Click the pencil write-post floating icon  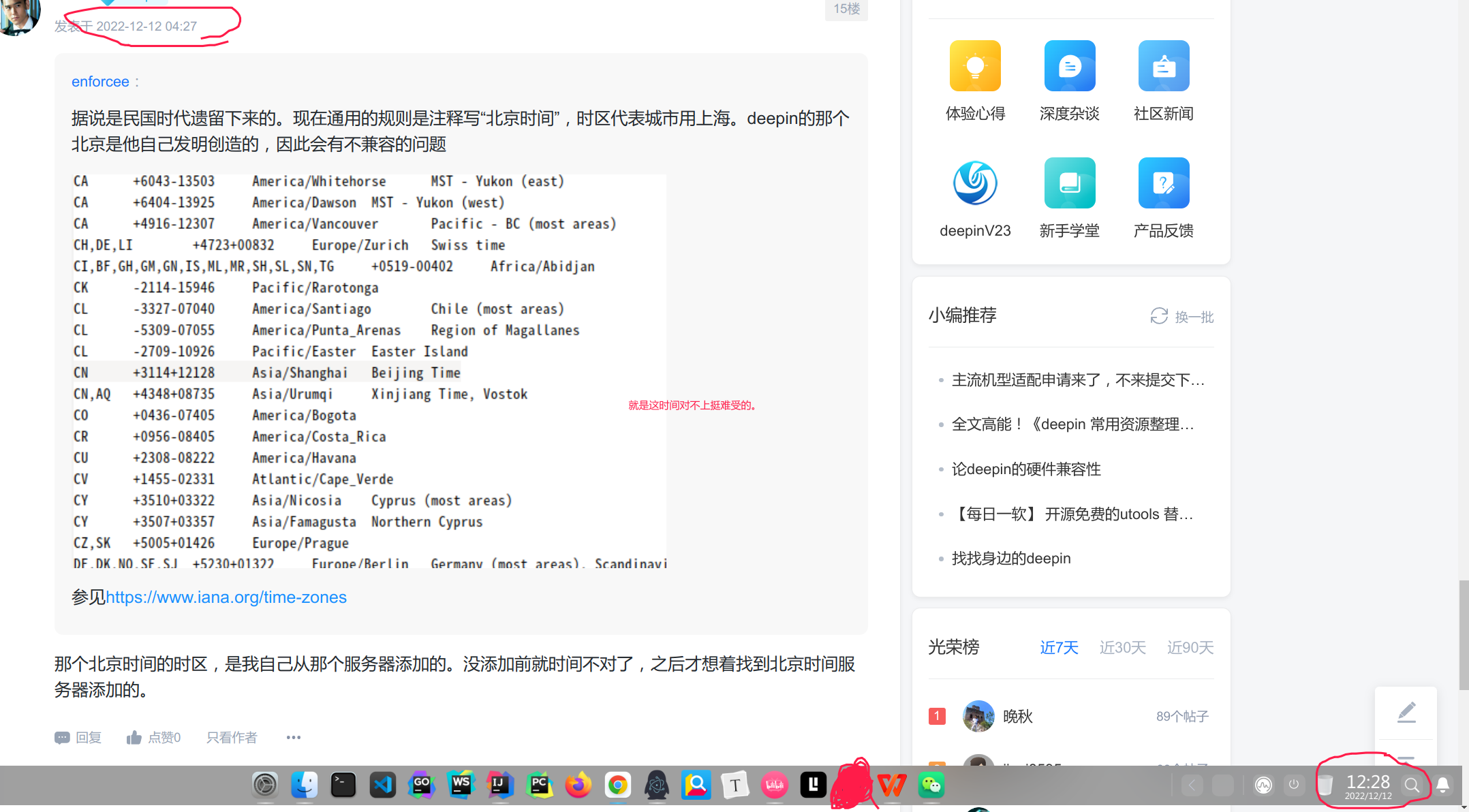pos(1406,713)
